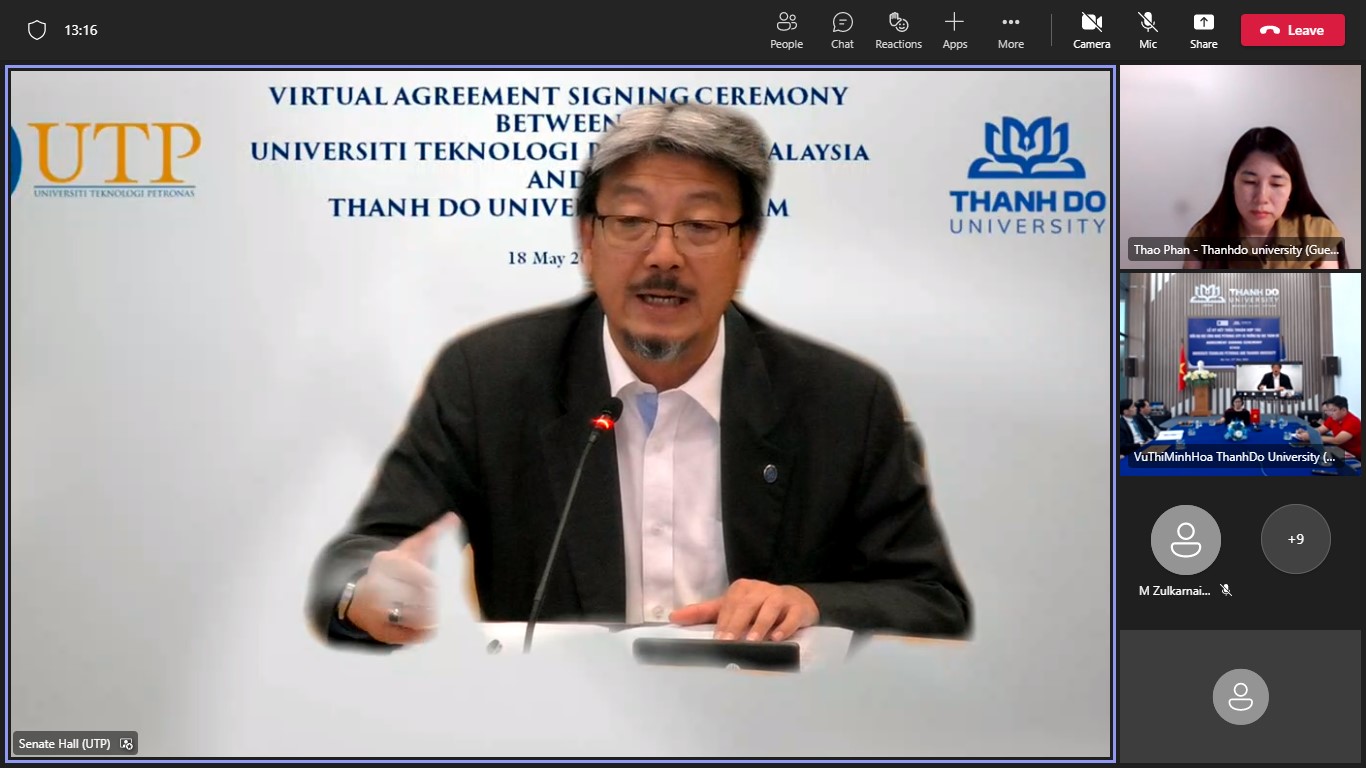
Task: Open the More actions menu
Action: coord(1010,30)
